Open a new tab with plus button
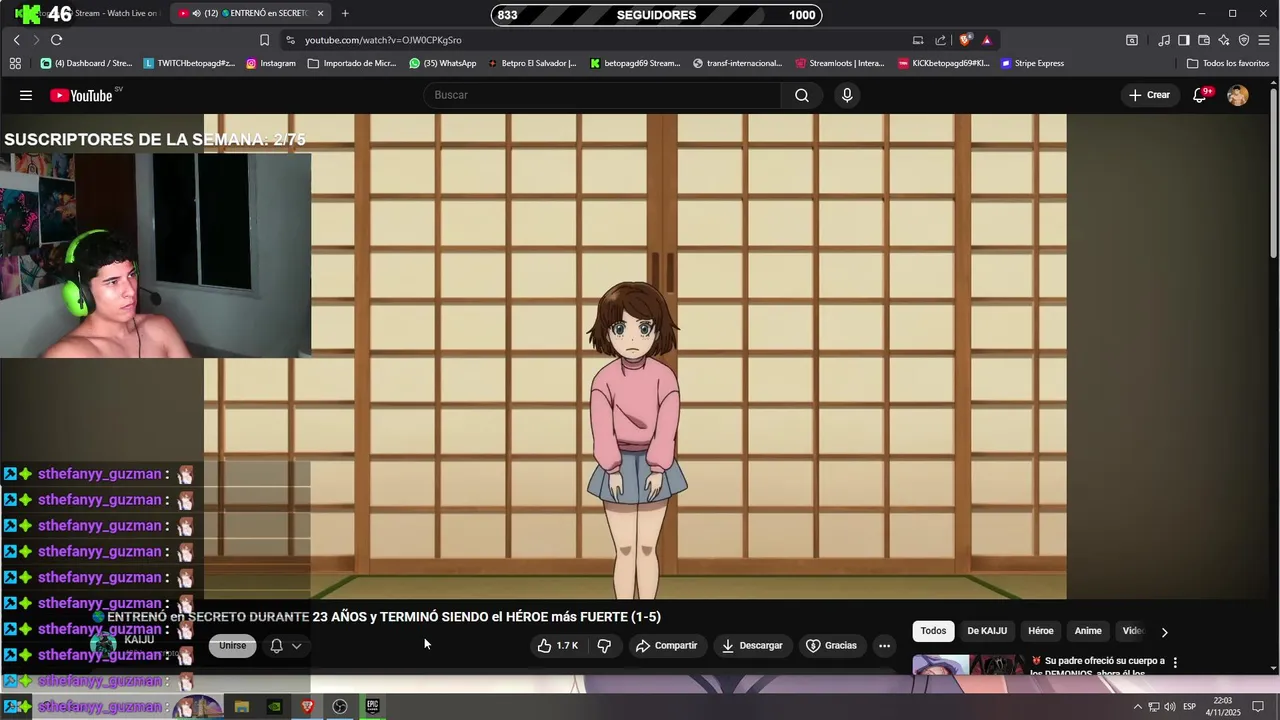The width and height of the screenshot is (1280, 720). (345, 13)
